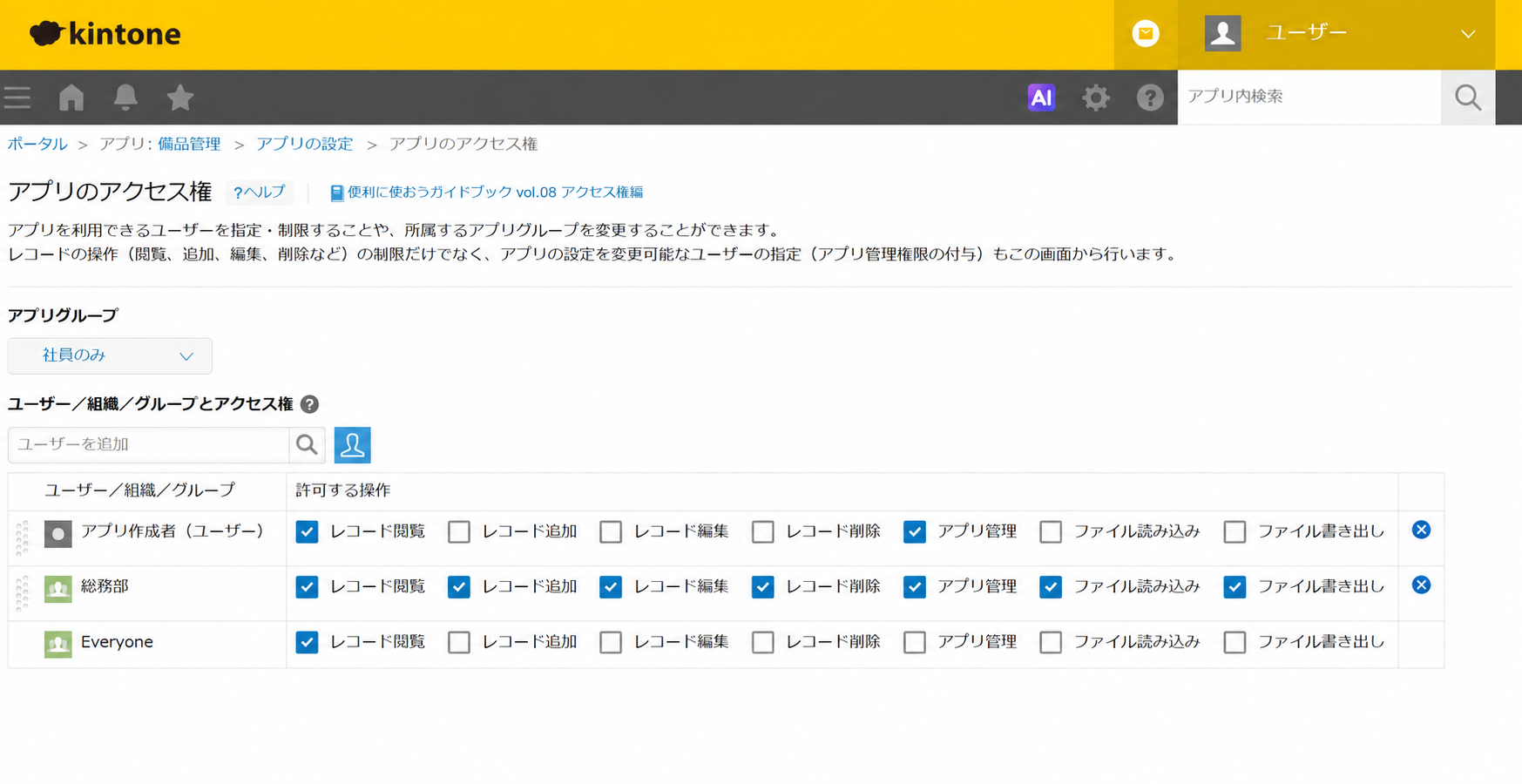Click the 総務部 organization icon
This screenshot has height=784, width=1522.
point(58,589)
